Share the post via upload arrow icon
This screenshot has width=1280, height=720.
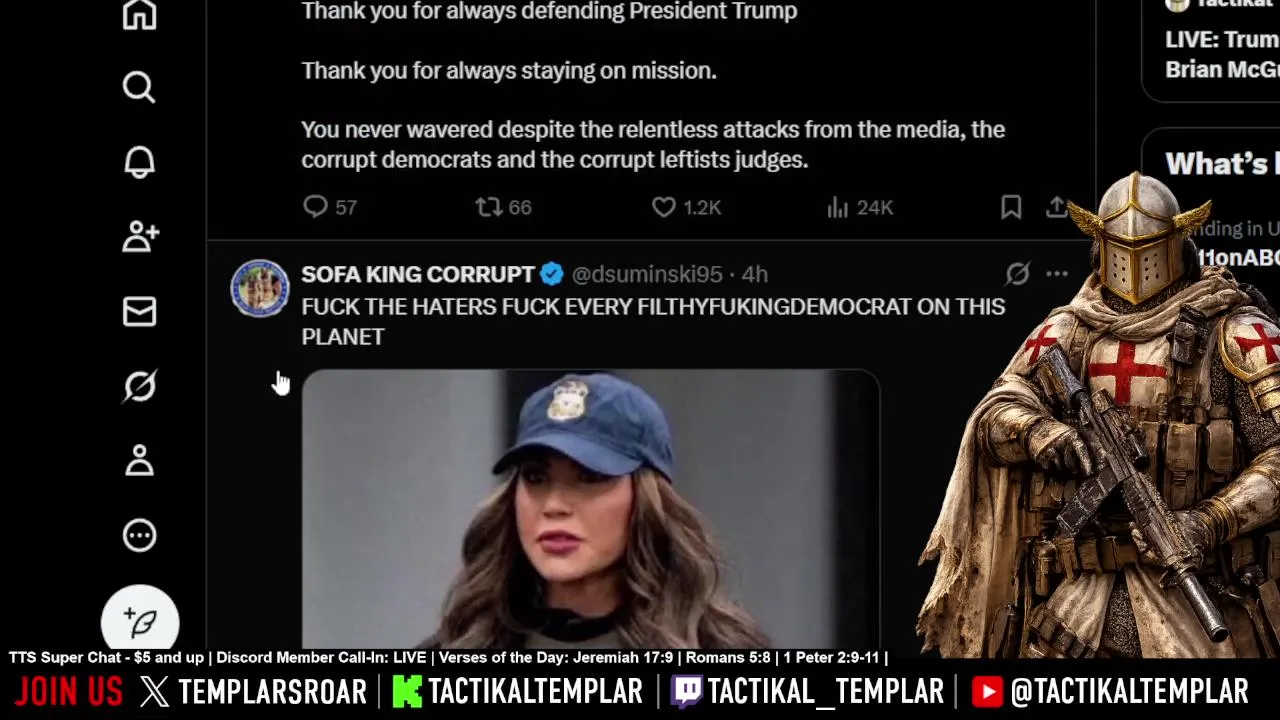1056,207
